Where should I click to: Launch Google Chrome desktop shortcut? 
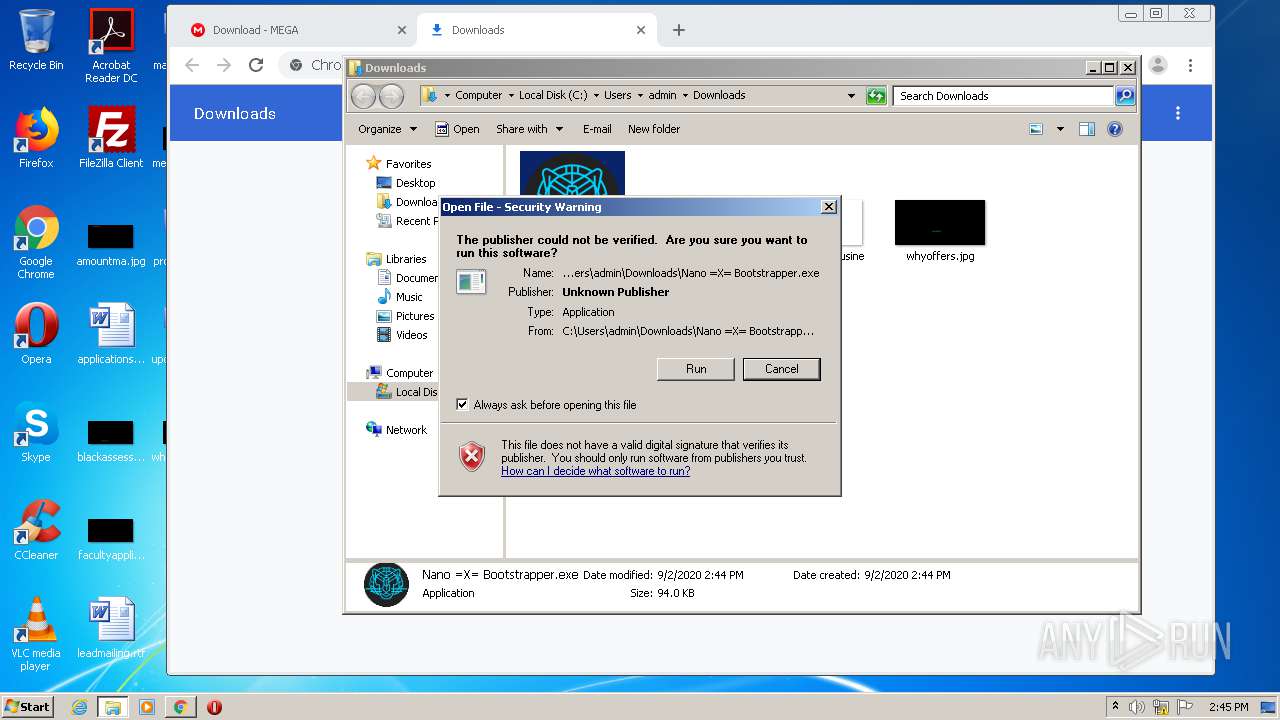[x=36, y=242]
